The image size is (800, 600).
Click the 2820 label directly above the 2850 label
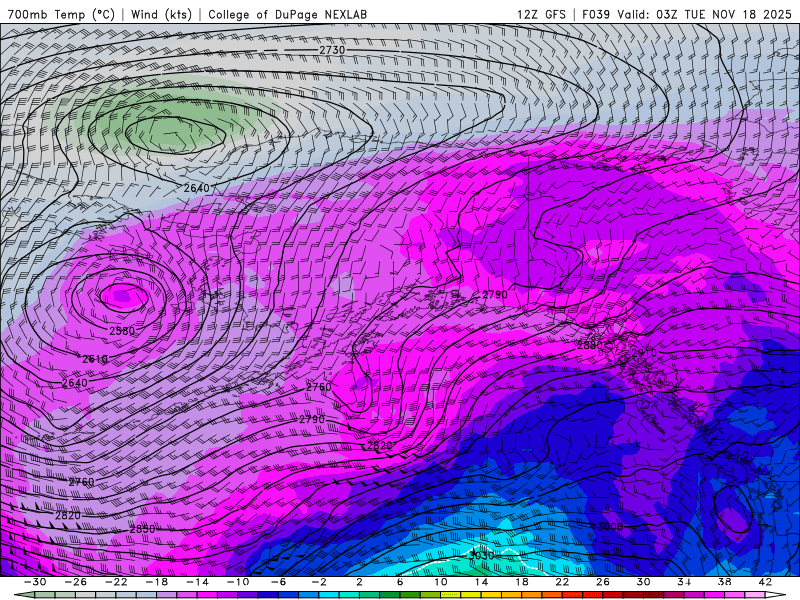point(68,515)
